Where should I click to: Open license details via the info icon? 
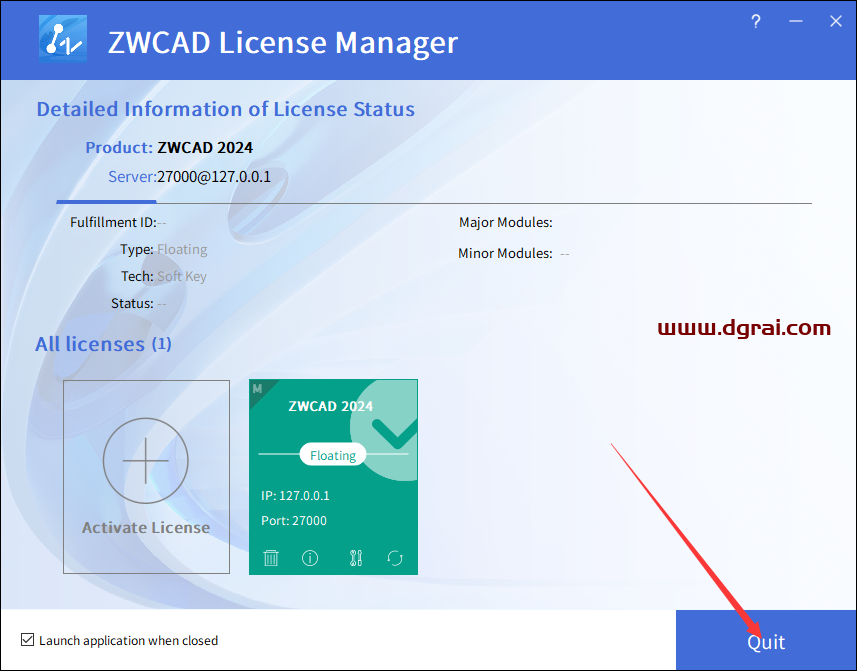[x=310, y=558]
